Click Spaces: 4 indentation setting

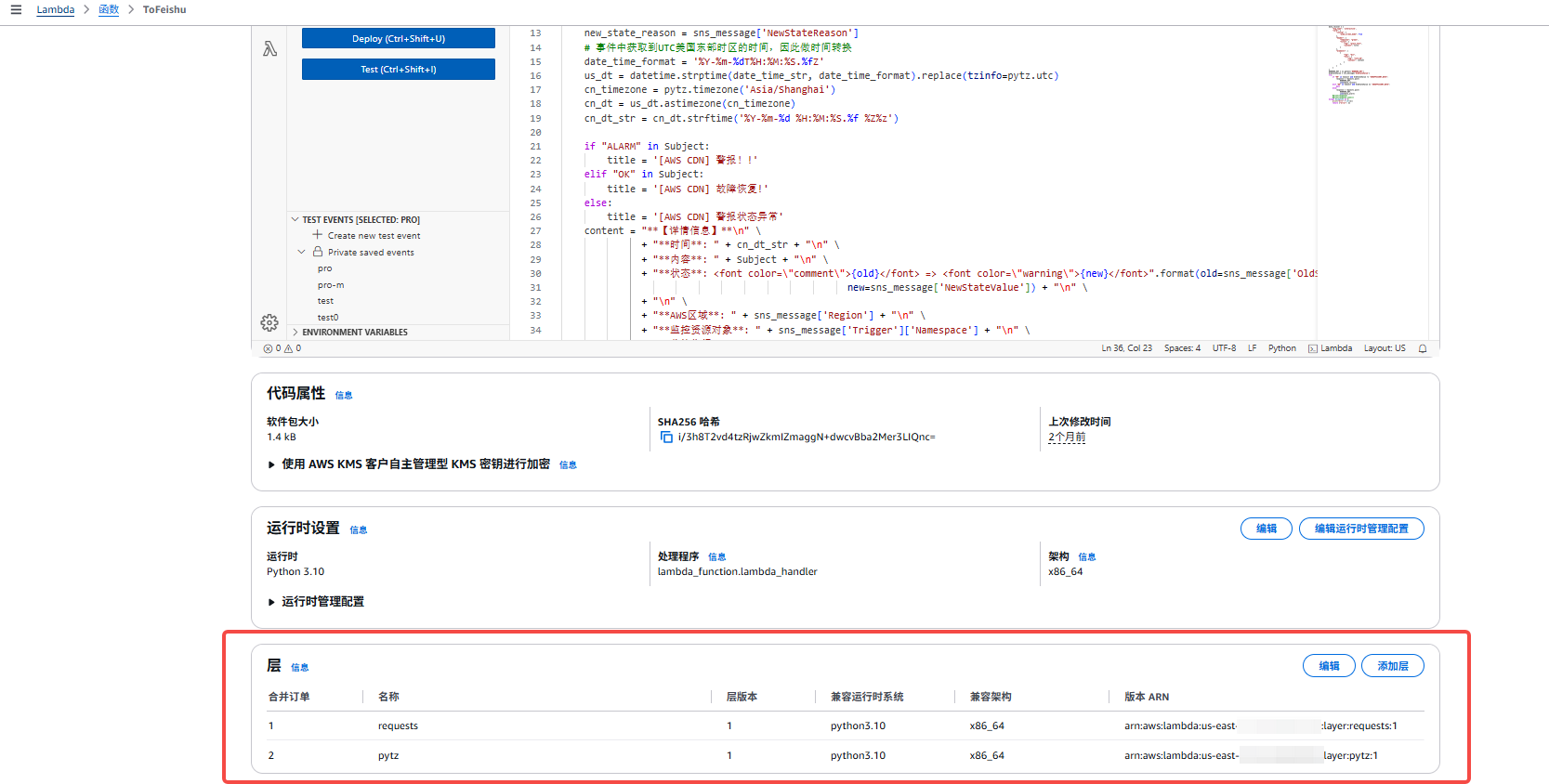coord(1182,348)
